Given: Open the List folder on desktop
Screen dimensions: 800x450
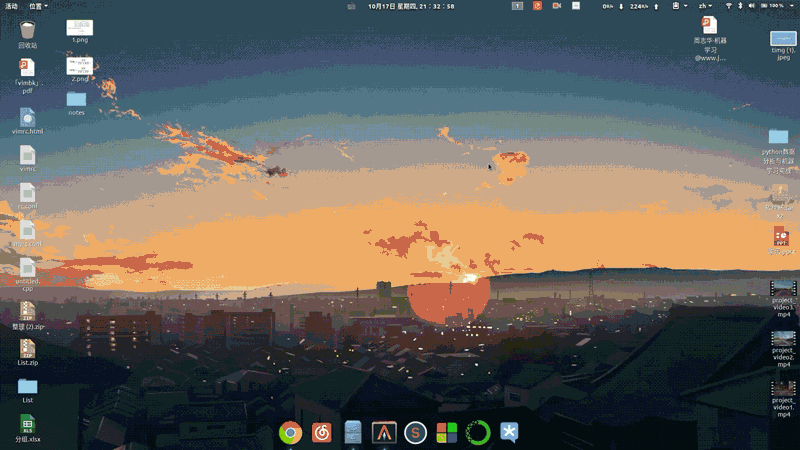Looking at the screenshot, I should (x=28, y=386).
